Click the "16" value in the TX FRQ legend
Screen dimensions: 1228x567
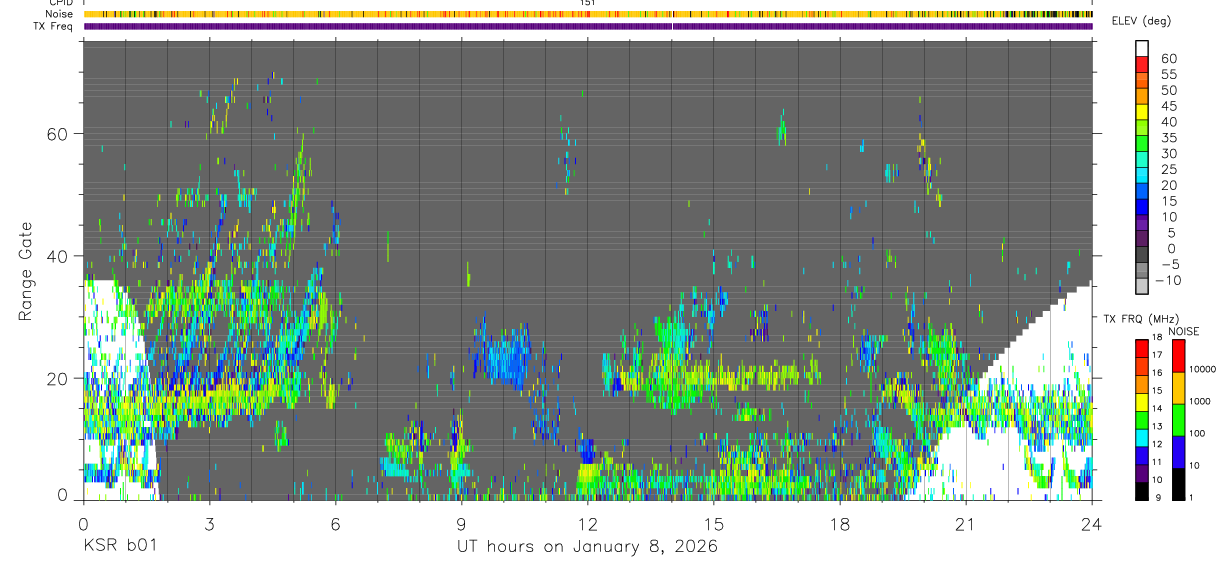1158,373
